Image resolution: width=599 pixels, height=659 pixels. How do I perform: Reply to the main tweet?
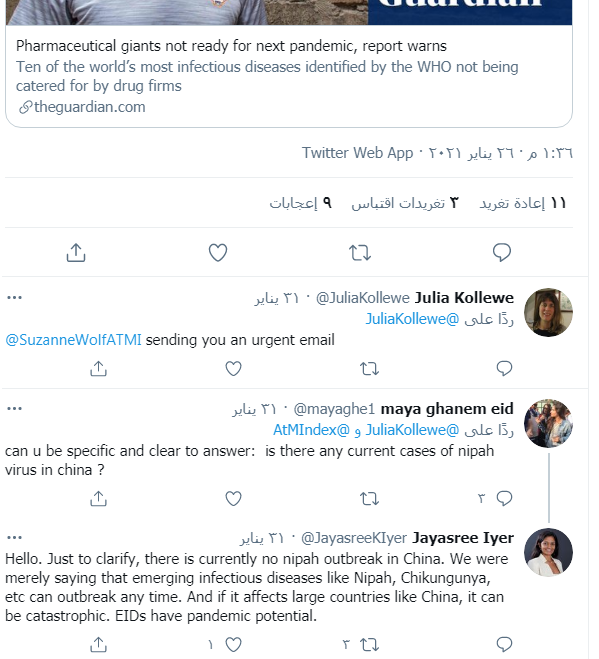502,253
